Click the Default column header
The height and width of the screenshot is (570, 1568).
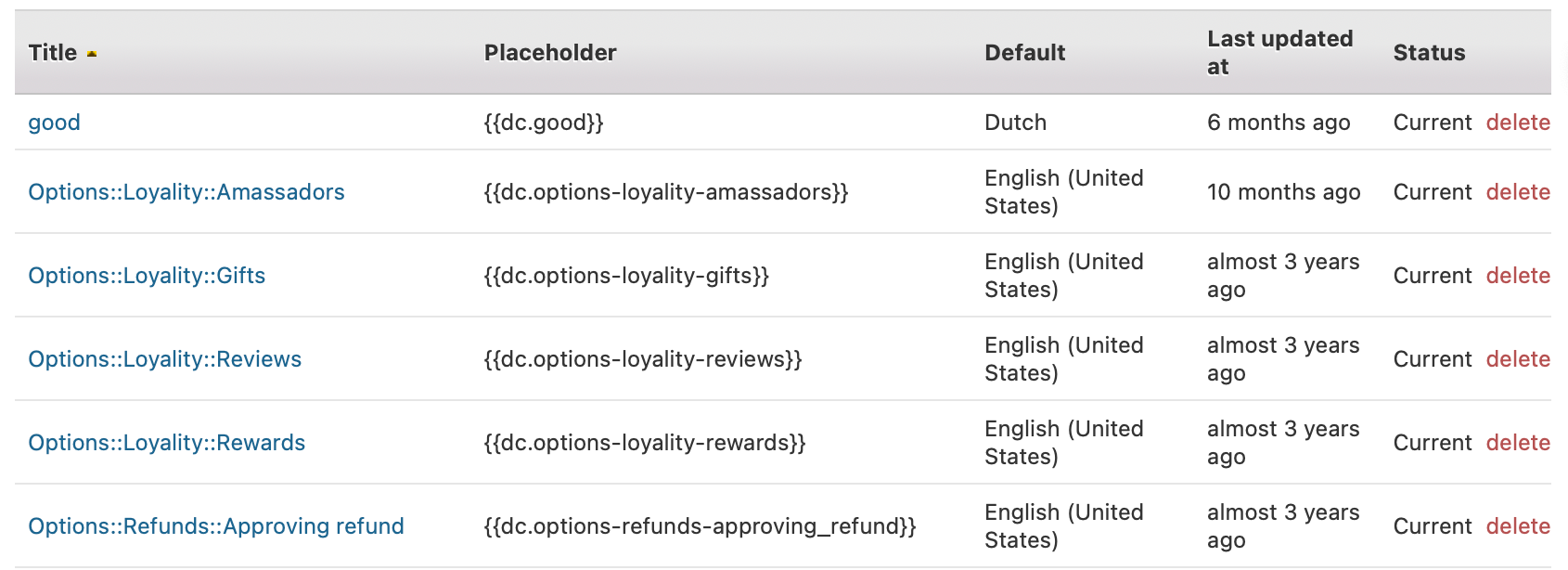click(1024, 53)
